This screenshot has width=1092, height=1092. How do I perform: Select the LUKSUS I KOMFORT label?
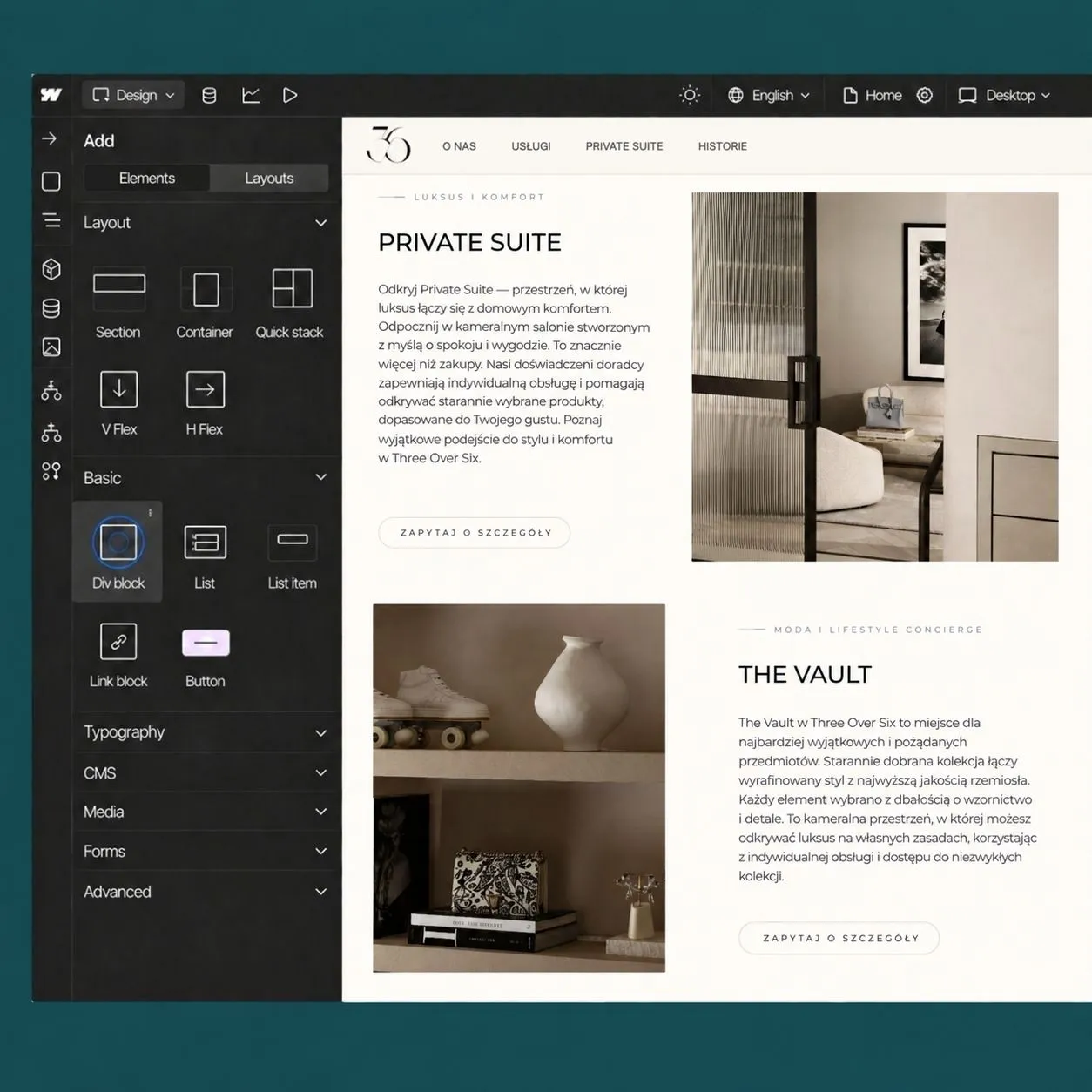[x=480, y=197]
